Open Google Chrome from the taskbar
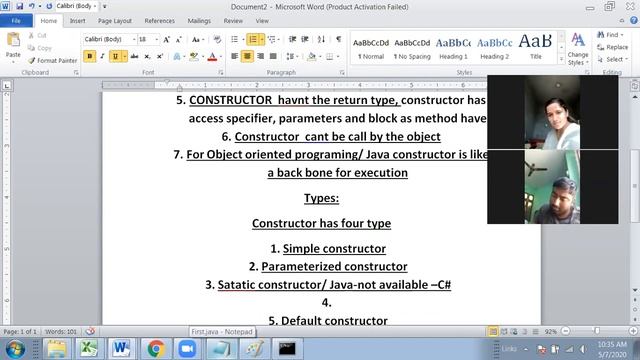 click(156, 349)
